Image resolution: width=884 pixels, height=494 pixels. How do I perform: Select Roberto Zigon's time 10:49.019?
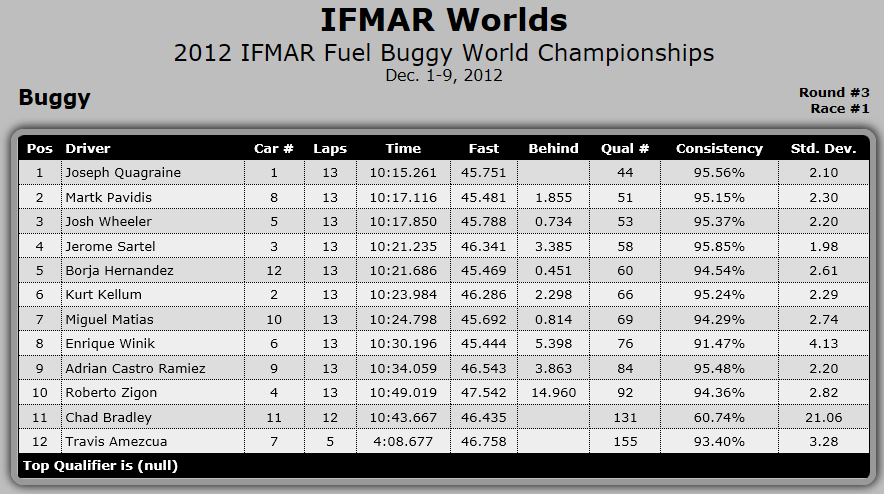pyautogui.click(x=403, y=392)
